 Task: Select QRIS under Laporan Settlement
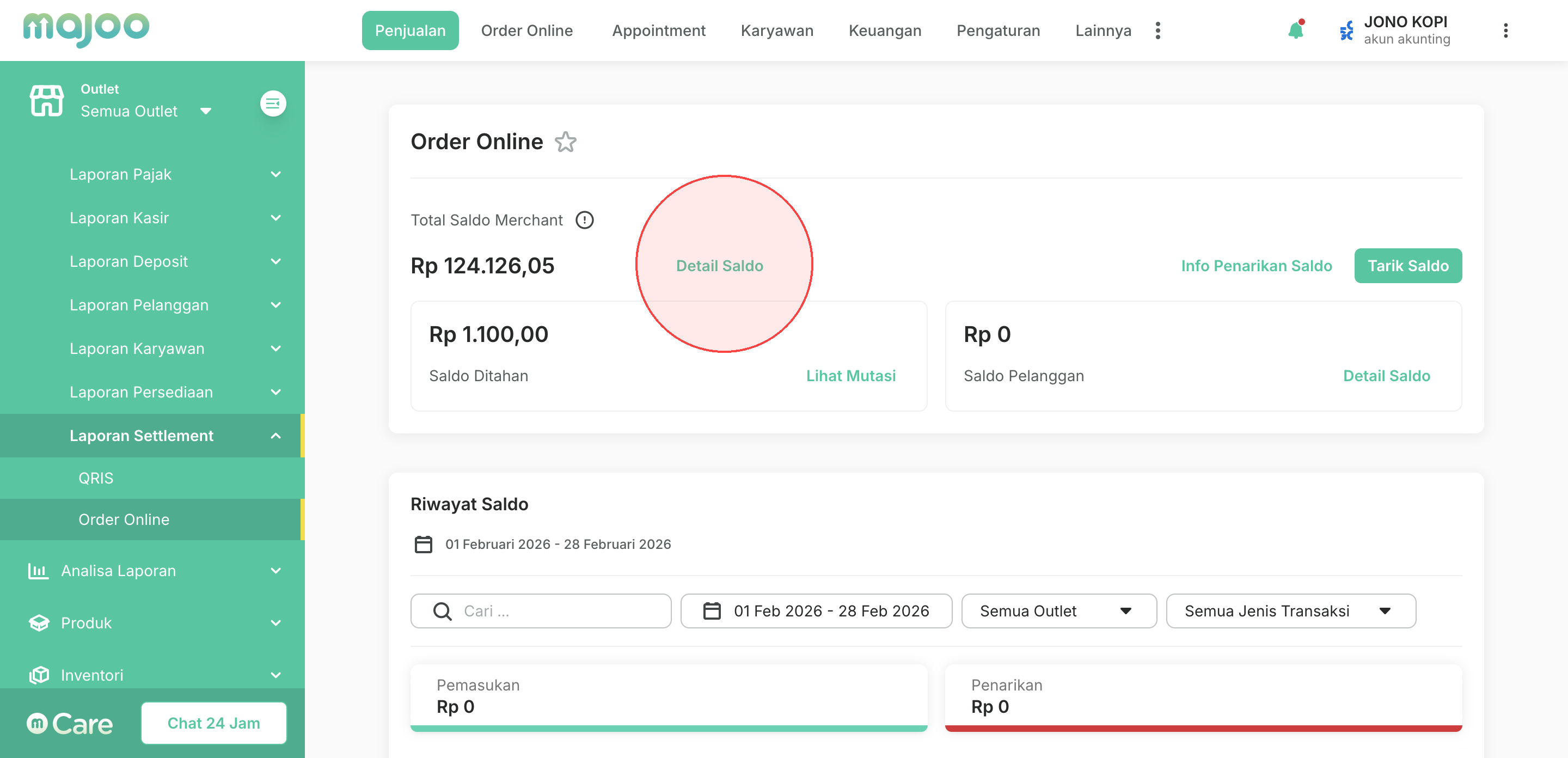pyautogui.click(x=96, y=478)
